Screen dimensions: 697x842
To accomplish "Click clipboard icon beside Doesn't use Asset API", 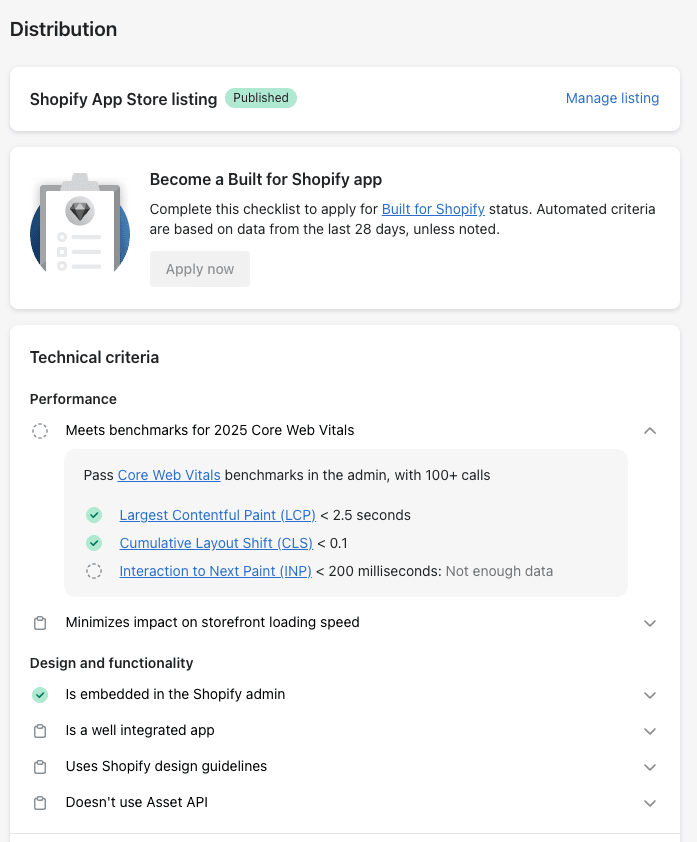I will click(40, 803).
